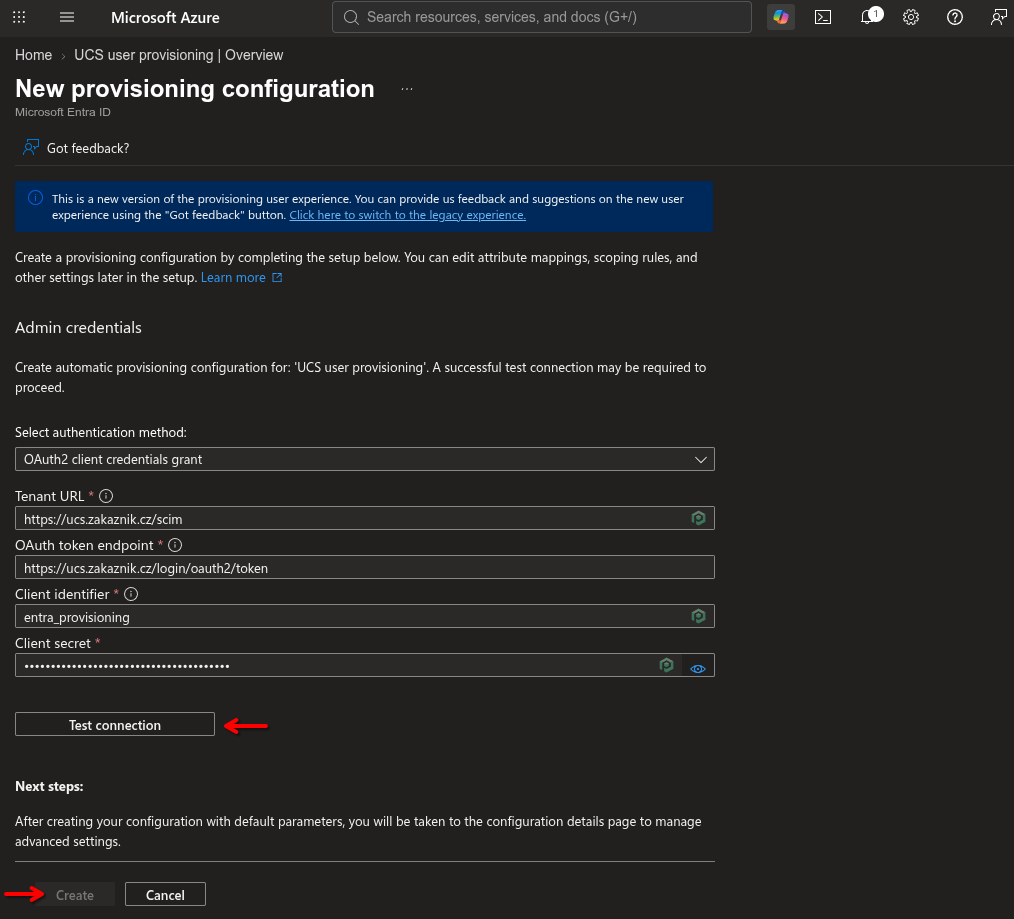Screen dimensions: 1014x919
Task: Open the ellipsis menu beside the page title
Action: 406,89
